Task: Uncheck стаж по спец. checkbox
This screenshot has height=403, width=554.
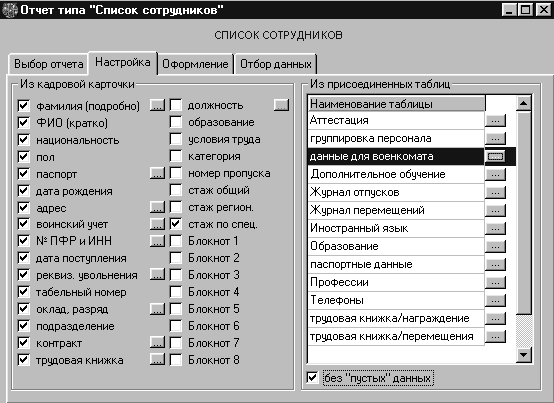Action: (x=176, y=224)
